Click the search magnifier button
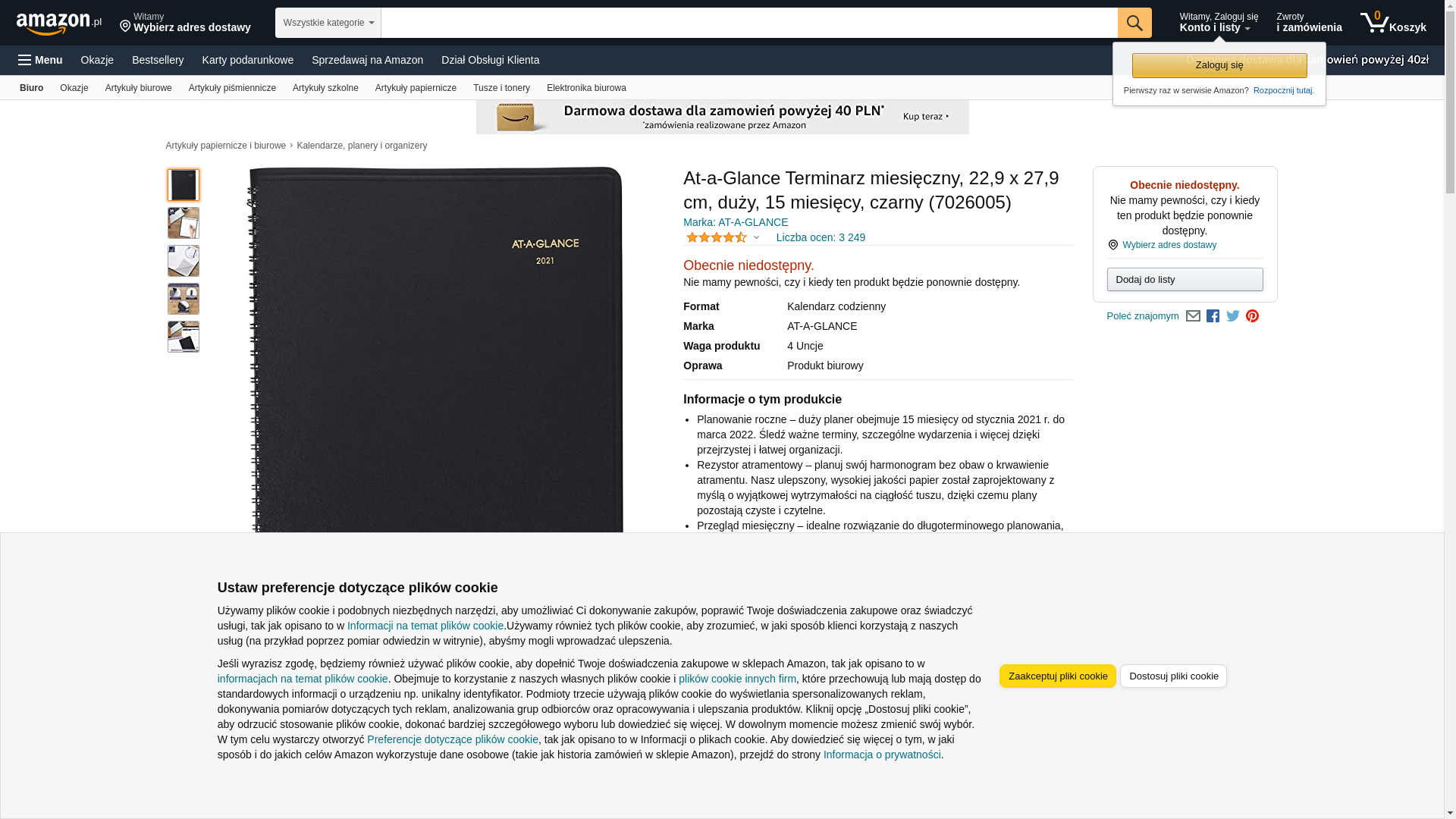Image resolution: width=1456 pixels, height=819 pixels. 1134,23
